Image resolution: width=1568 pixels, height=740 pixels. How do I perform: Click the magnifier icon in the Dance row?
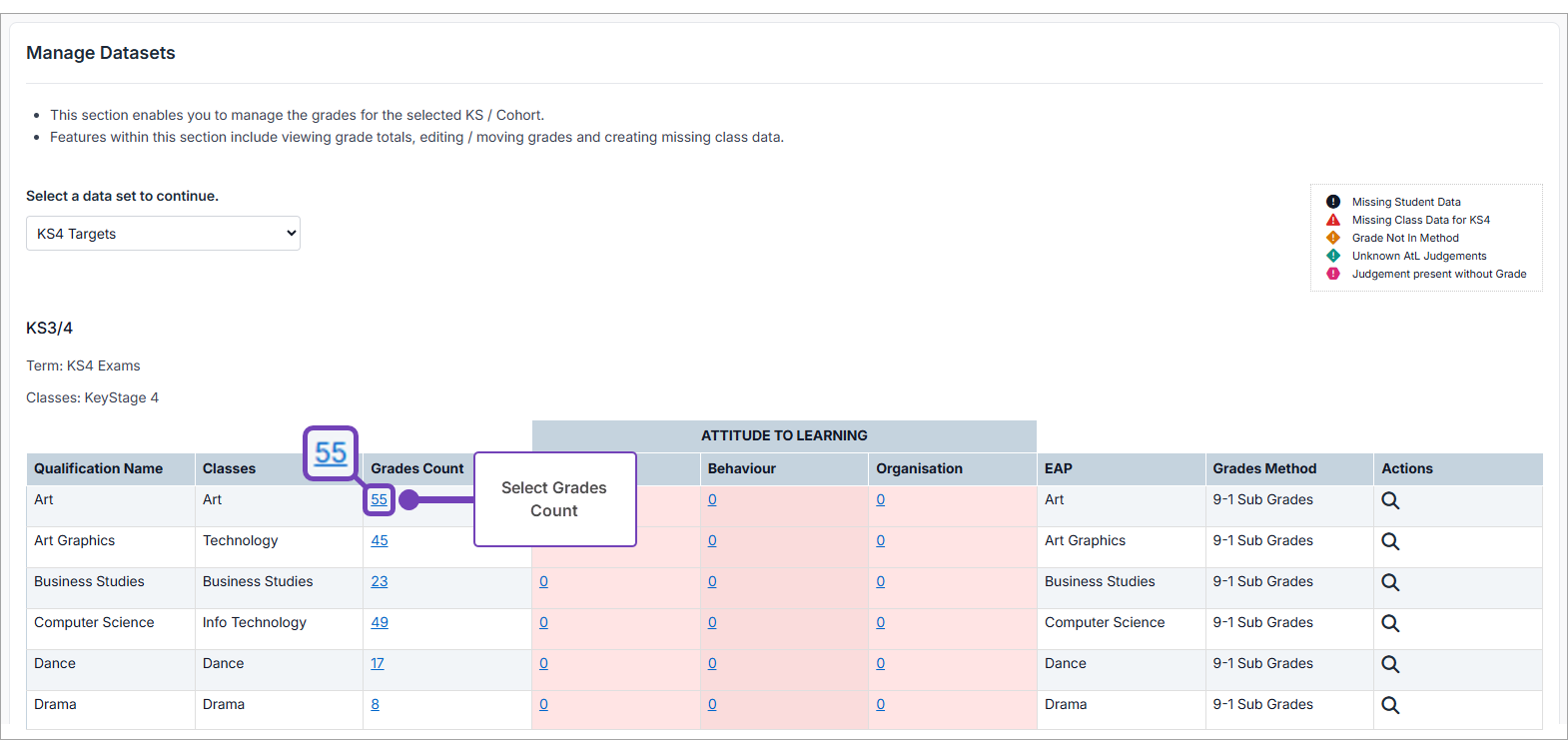(x=1389, y=664)
